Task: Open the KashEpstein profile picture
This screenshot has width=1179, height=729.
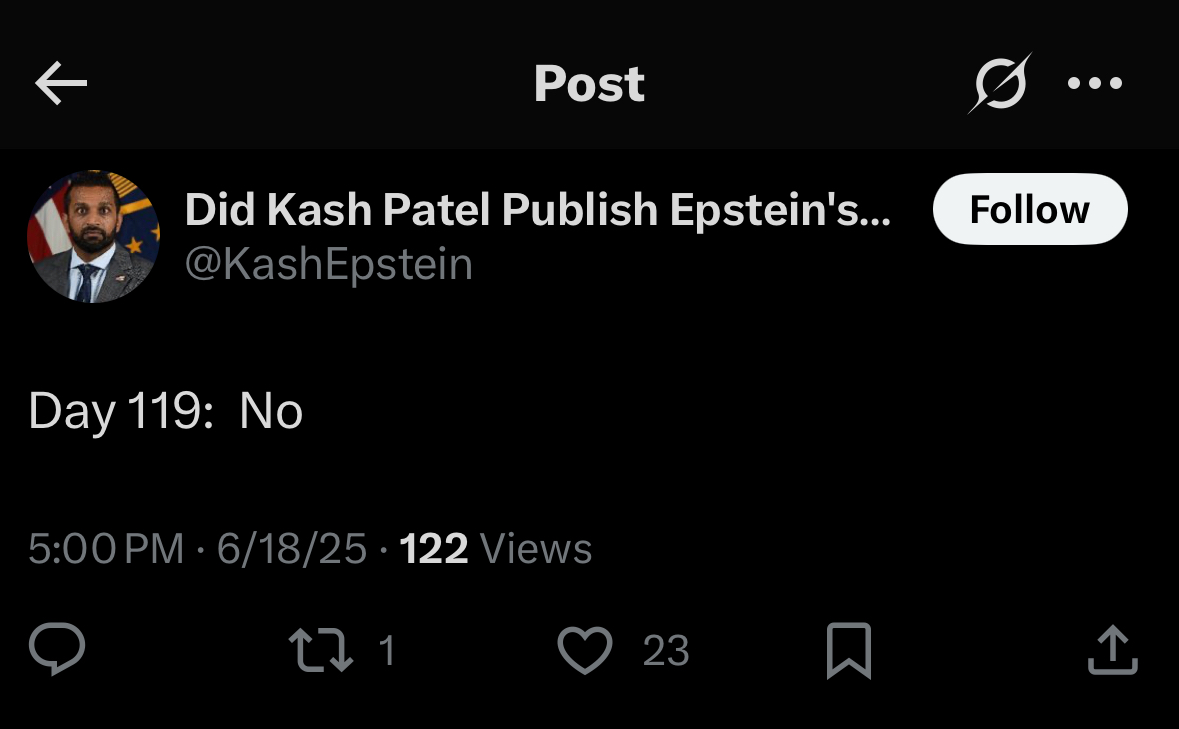Action: (93, 236)
